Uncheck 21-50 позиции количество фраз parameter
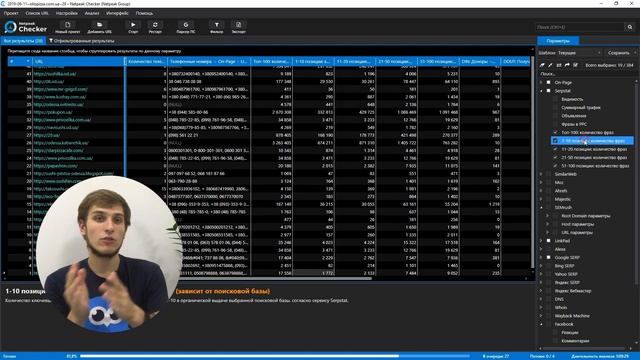The image size is (640, 360). click(555, 157)
